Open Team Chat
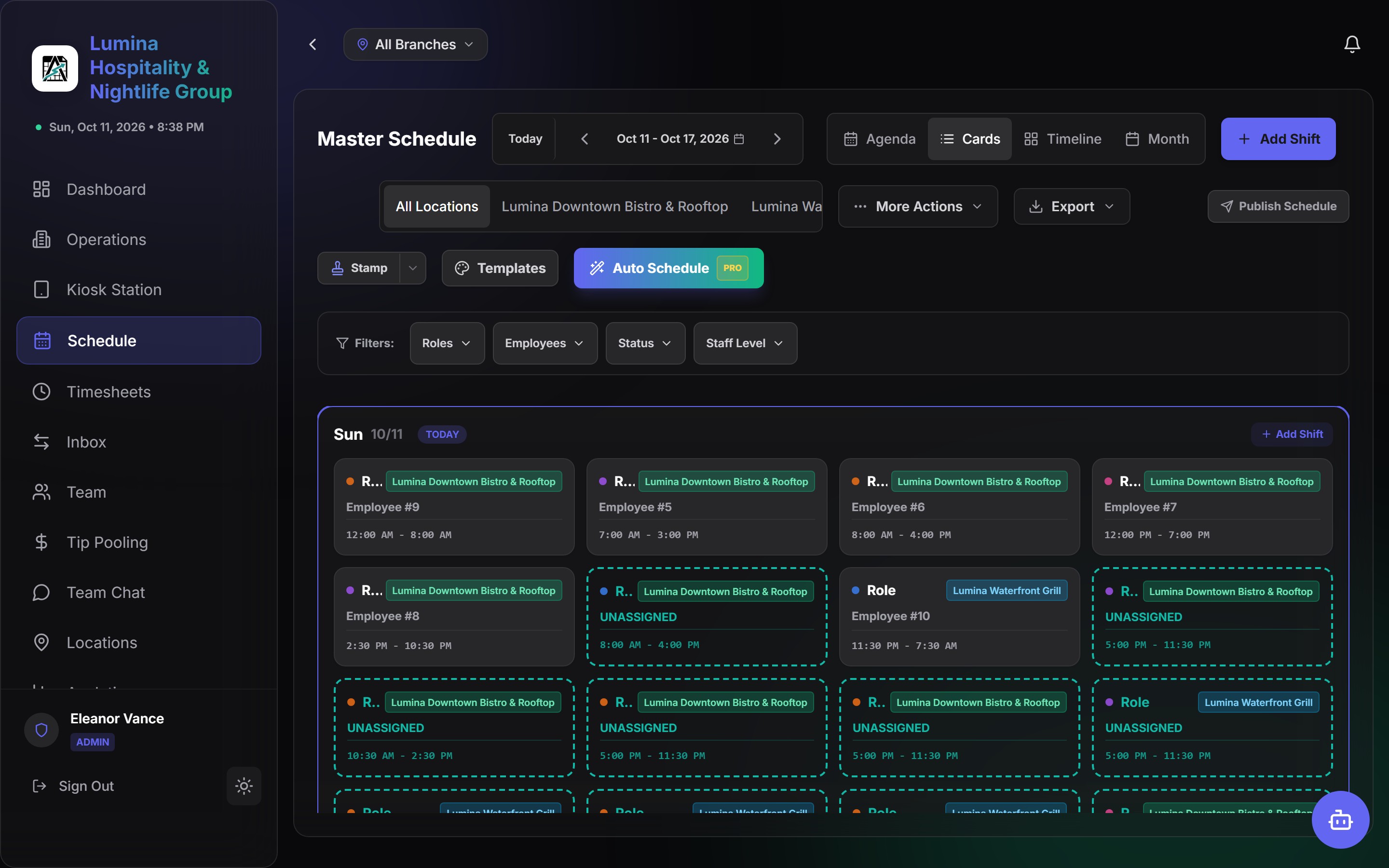The image size is (1389, 868). [x=138, y=593]
